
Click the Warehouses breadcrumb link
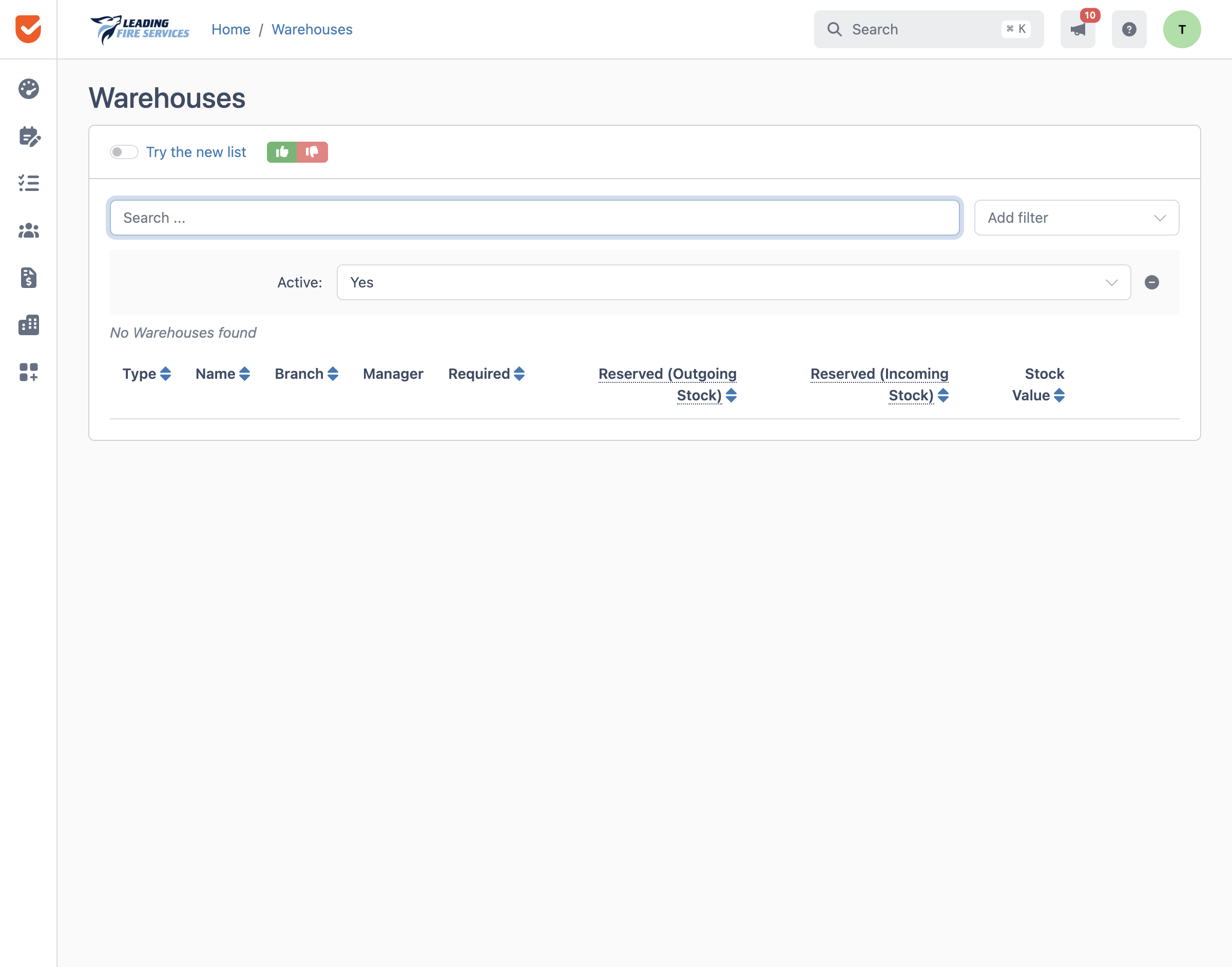point(312,29)
